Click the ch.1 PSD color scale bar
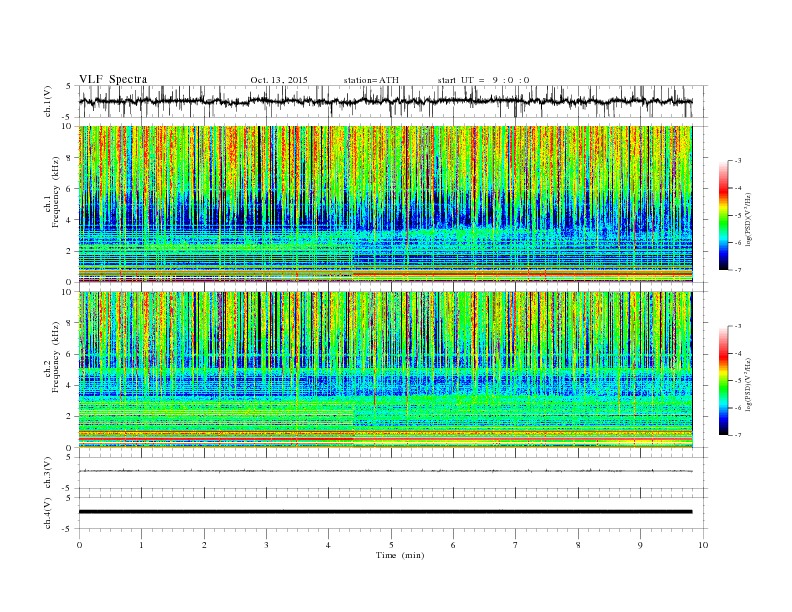Screen dimensions: 792x612 pyautogui.click(x=723, y=215)
